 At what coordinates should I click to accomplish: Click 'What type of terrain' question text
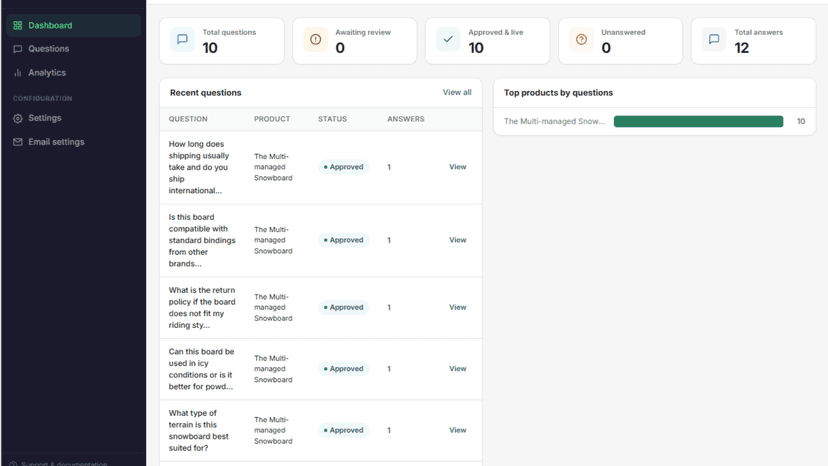point(199,430)
